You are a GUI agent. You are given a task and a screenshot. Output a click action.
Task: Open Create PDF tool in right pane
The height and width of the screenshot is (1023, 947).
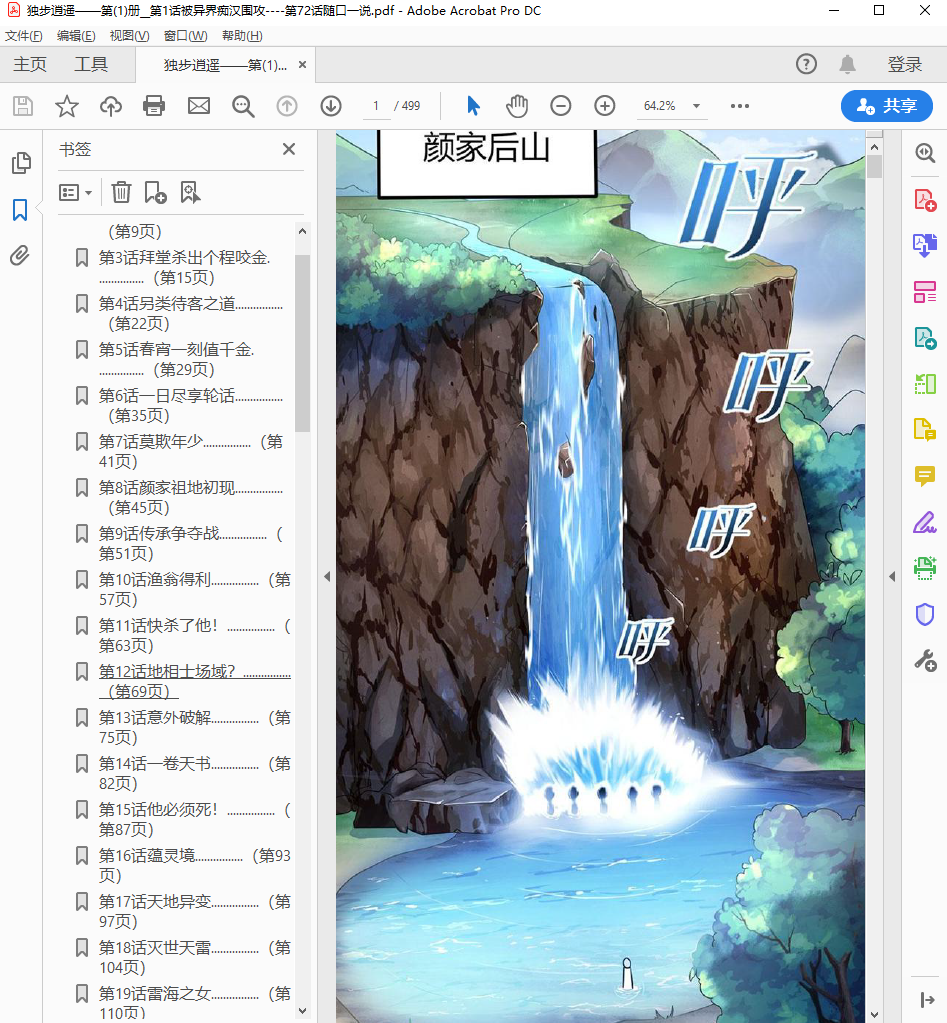(925, 200)
